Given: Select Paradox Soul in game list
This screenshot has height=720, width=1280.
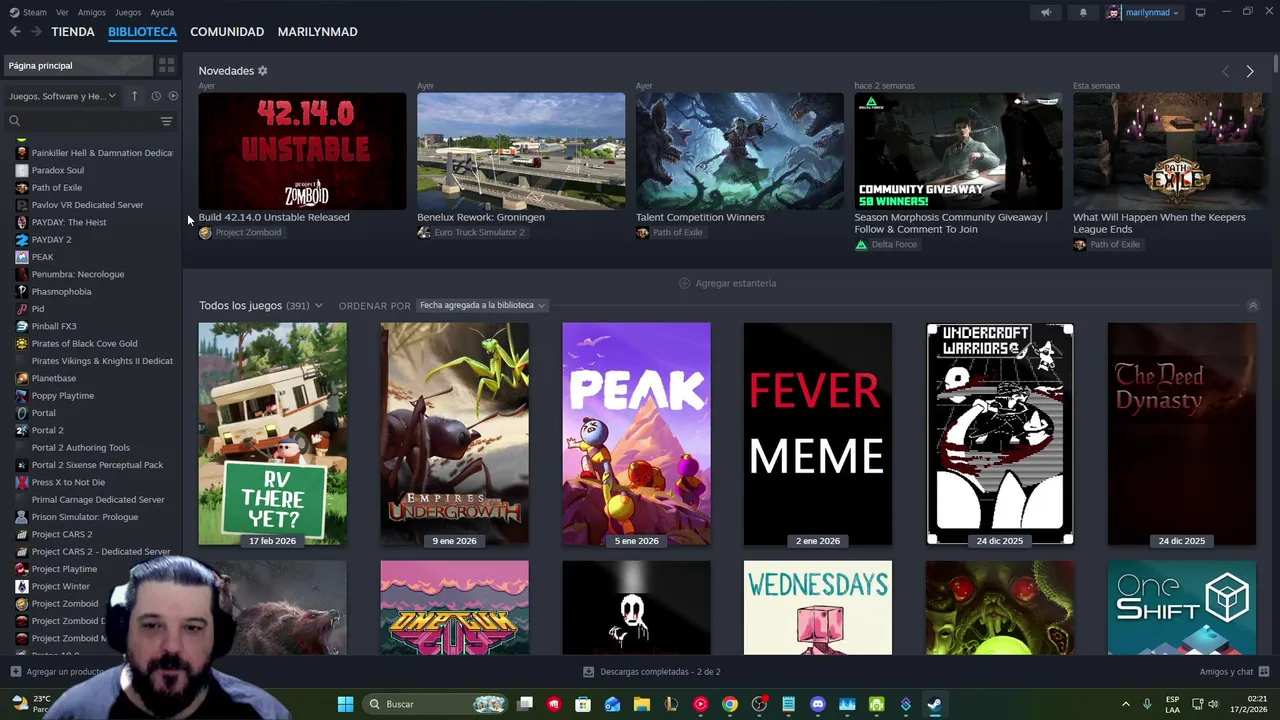Looking at the screenshot, I should pos(57,170).
